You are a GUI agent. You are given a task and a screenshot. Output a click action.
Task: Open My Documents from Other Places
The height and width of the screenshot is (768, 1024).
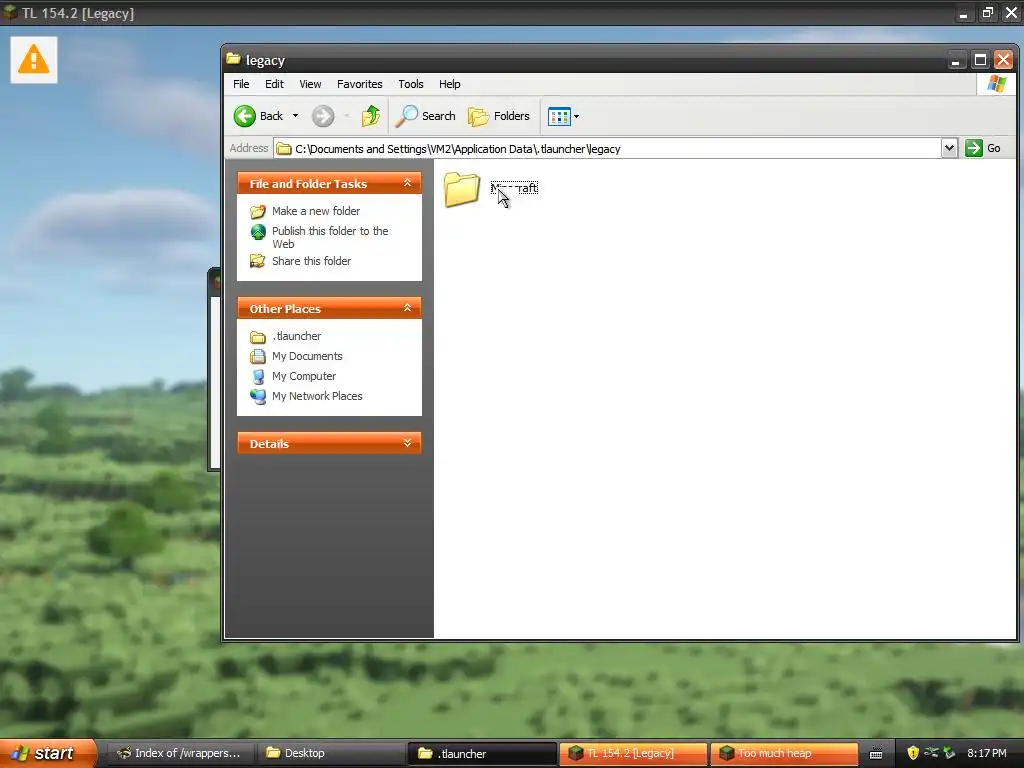pos(307,356)
